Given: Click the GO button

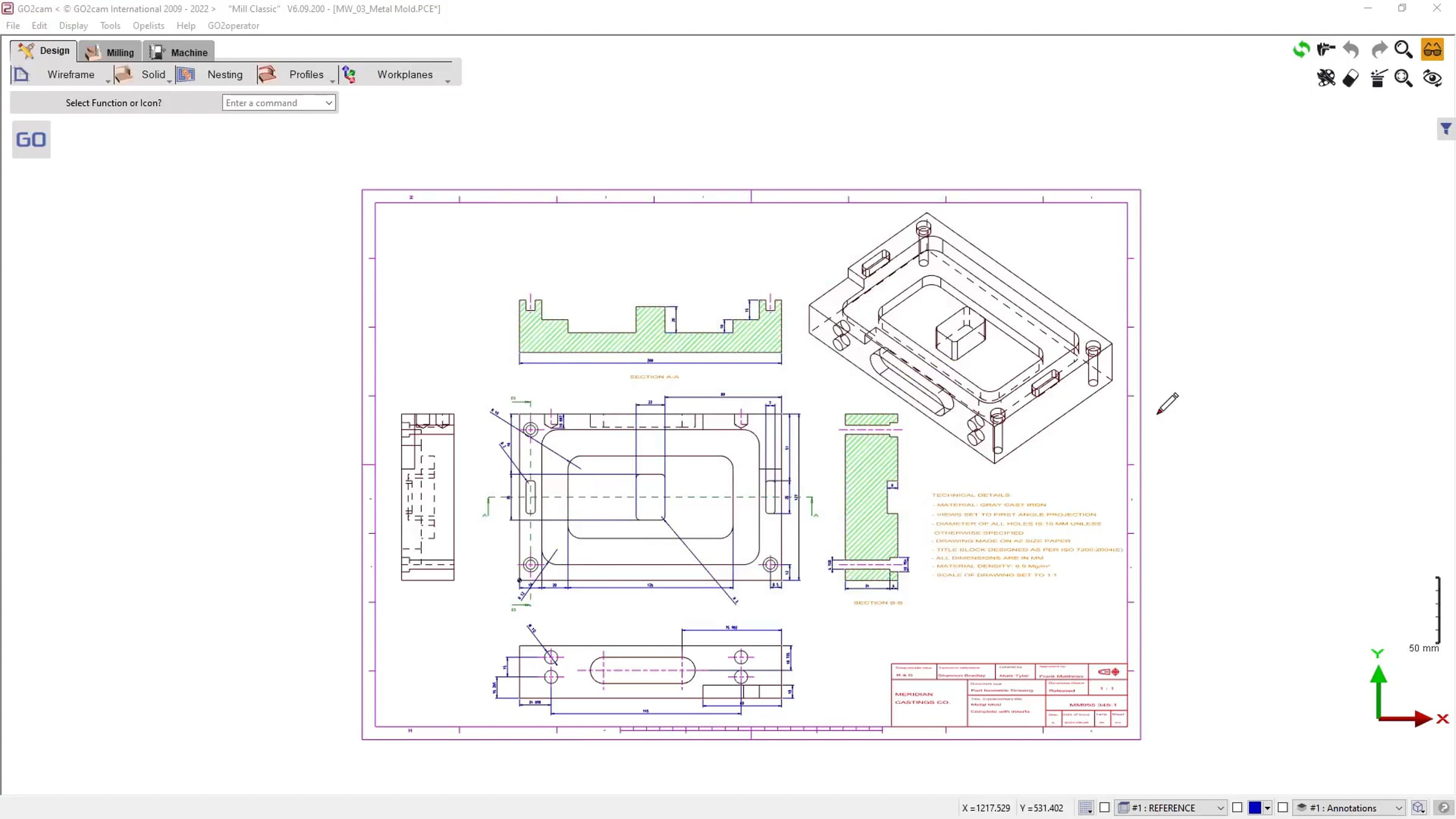Looking at the screenshot, I should [x=31, y=140].
